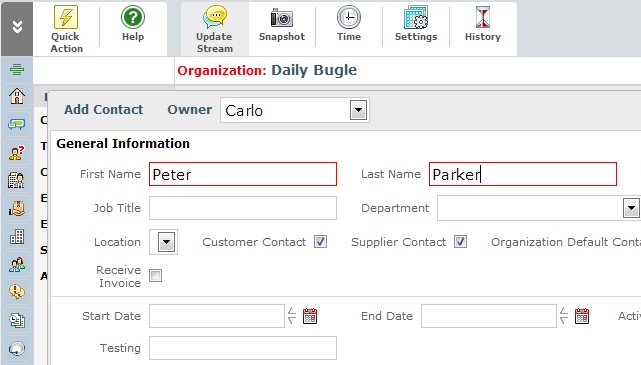Expand the sidebar with the double chevron
The height and width of the screenshot is (365, 641).
(17, 27)
